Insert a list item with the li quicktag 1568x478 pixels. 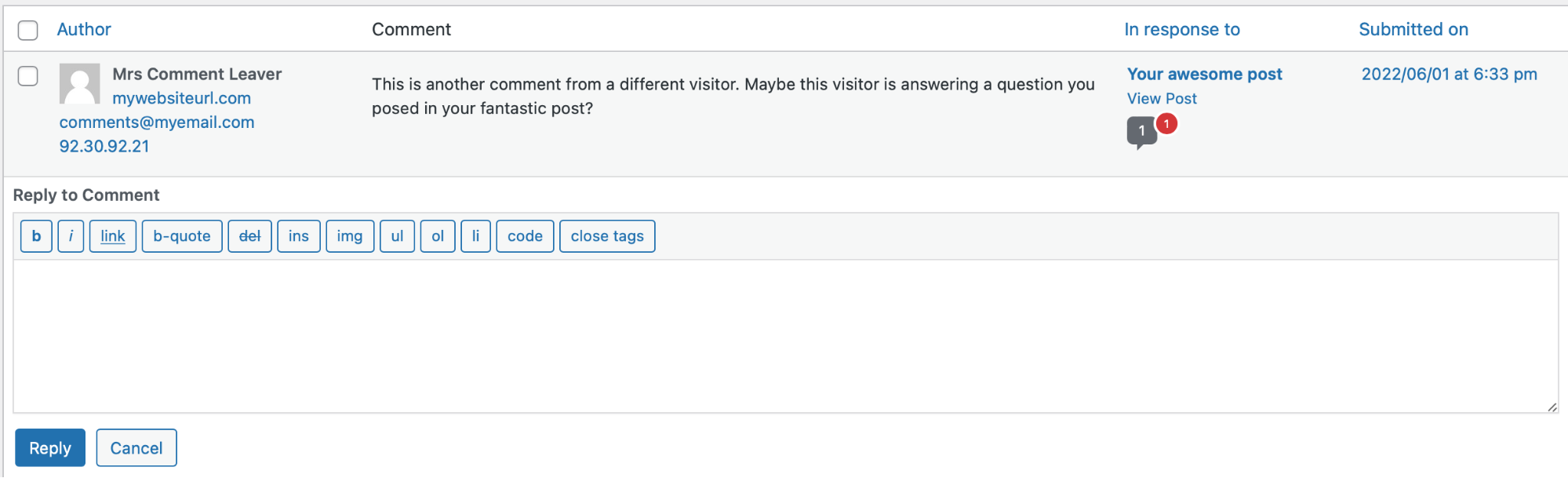(x=475, y=235)
